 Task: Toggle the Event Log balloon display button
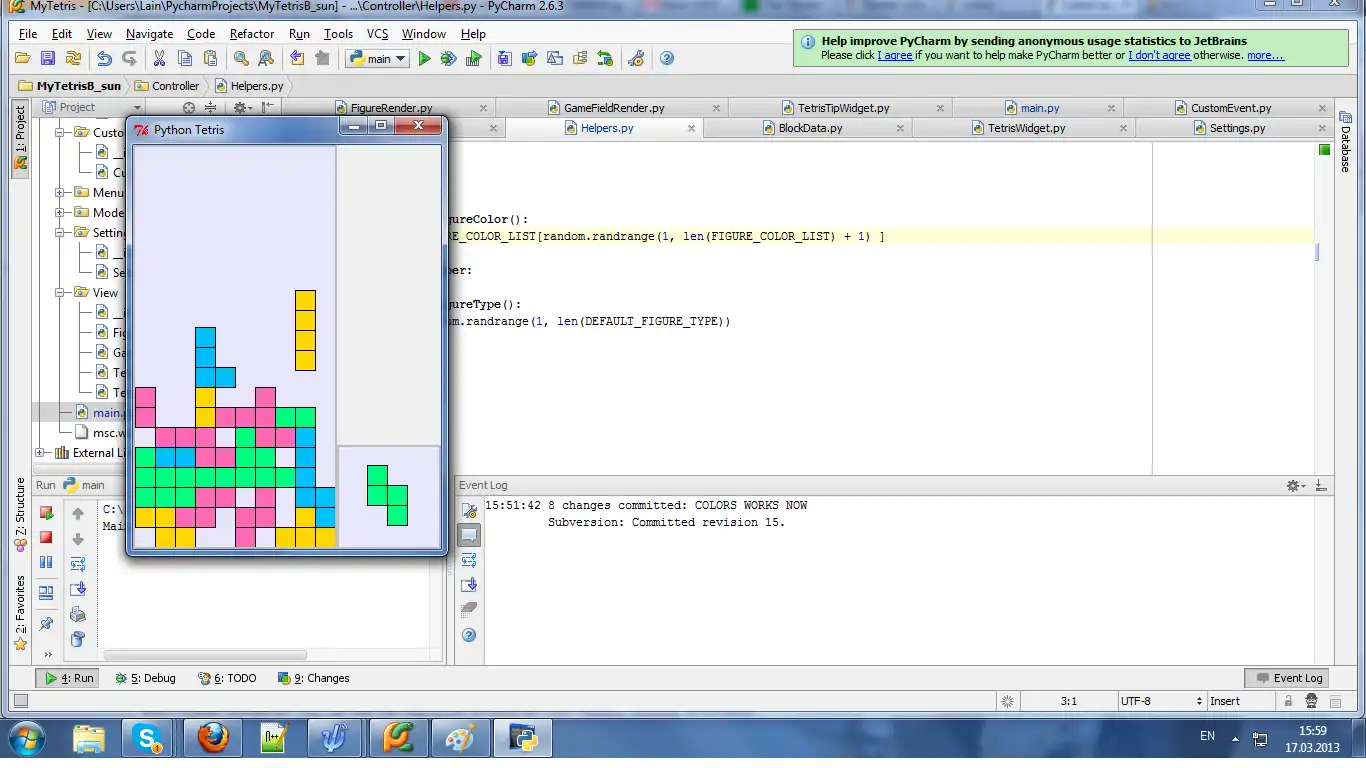click(469, 535)
